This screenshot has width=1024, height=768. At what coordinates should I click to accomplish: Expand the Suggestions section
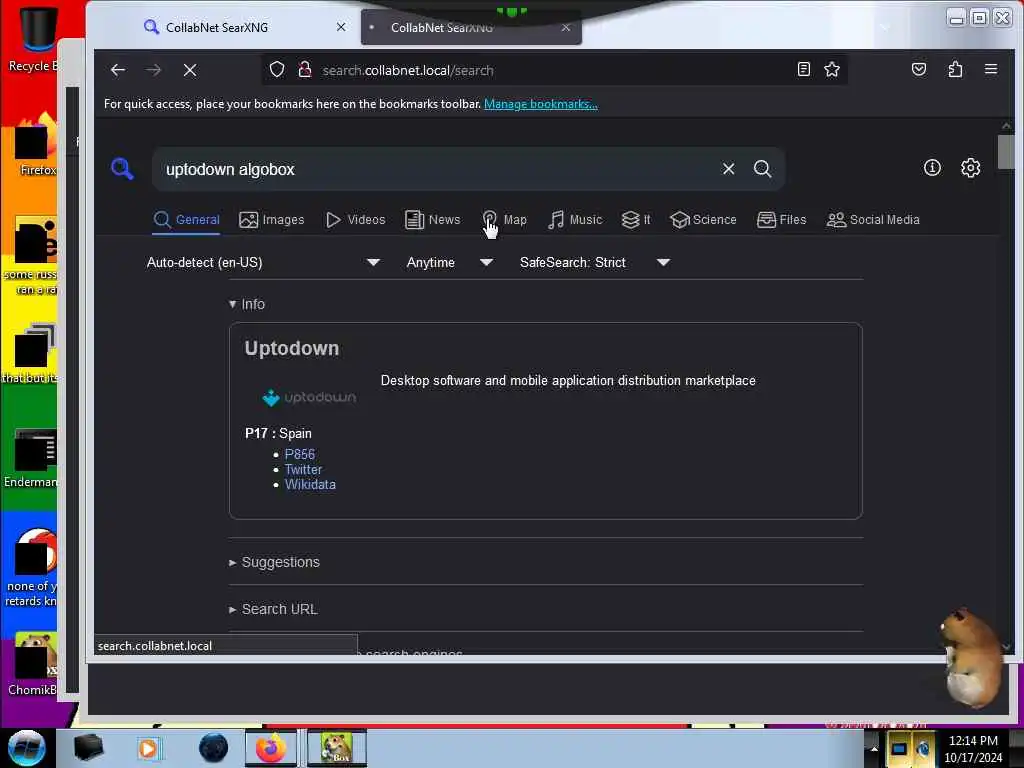(x=274, y=562)
